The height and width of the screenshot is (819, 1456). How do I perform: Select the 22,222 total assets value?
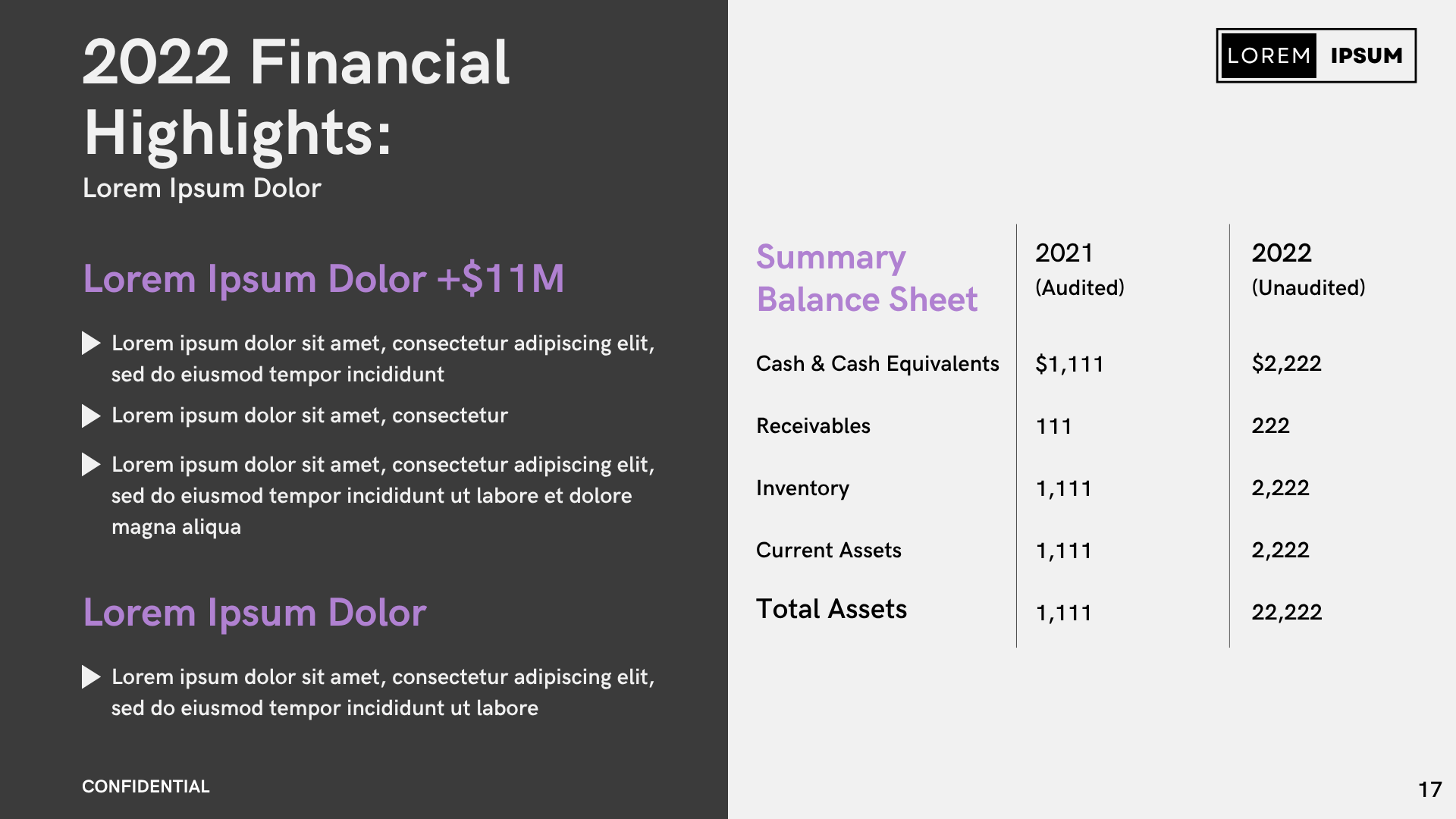coord(1286,612)
